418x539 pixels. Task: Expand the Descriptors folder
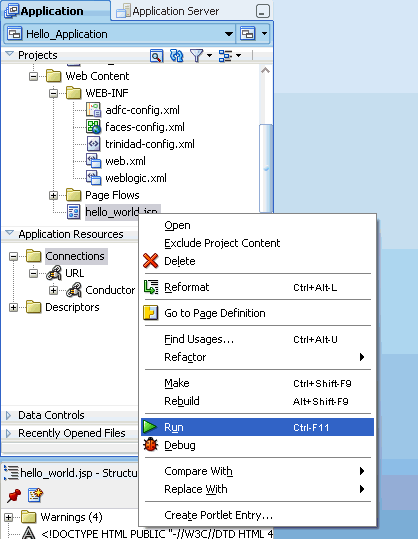click(x=13, y=307)
